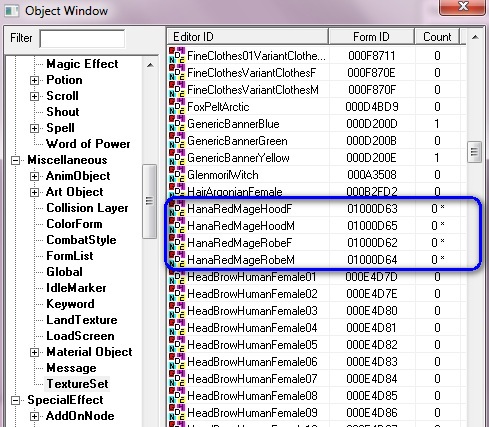Image resolution: width=489 pixels, height=427 pixels.
Task: Click the icon beside HeadBrowHumanFemale08
Action: coord(177,396)
